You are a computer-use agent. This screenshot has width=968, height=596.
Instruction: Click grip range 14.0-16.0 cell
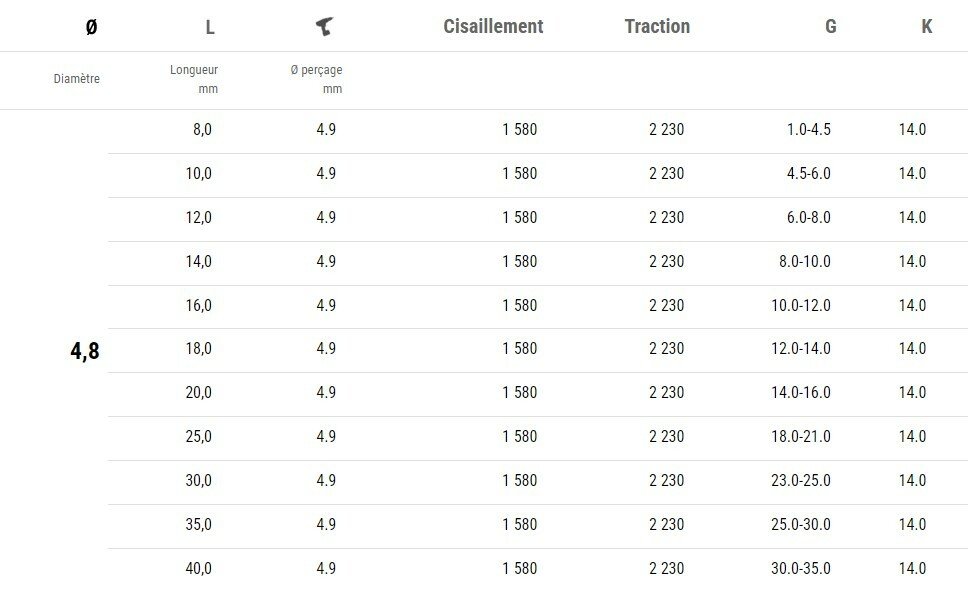[800, 393]
